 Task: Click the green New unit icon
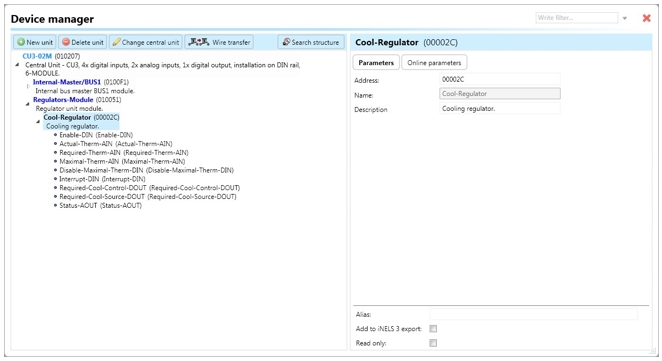[21, 42]
